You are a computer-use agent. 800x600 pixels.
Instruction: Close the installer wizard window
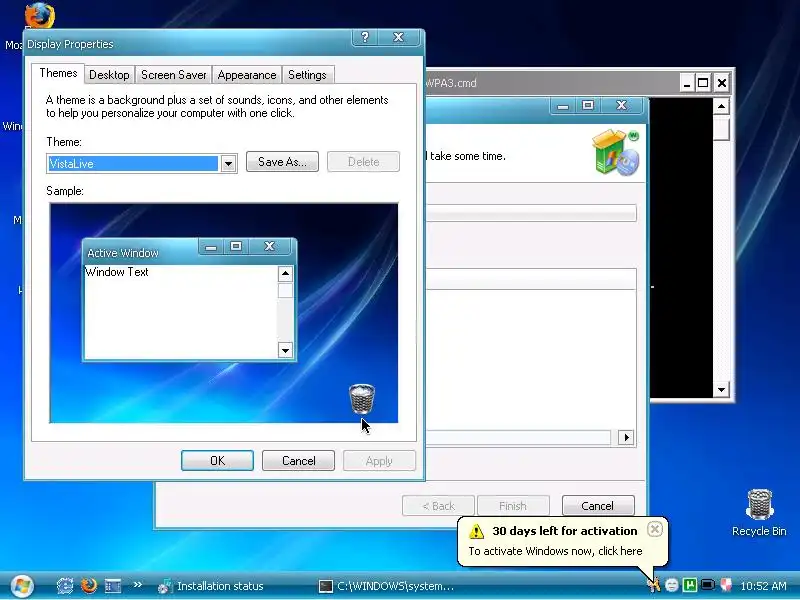pyautogui.click(x=621, y=106)
